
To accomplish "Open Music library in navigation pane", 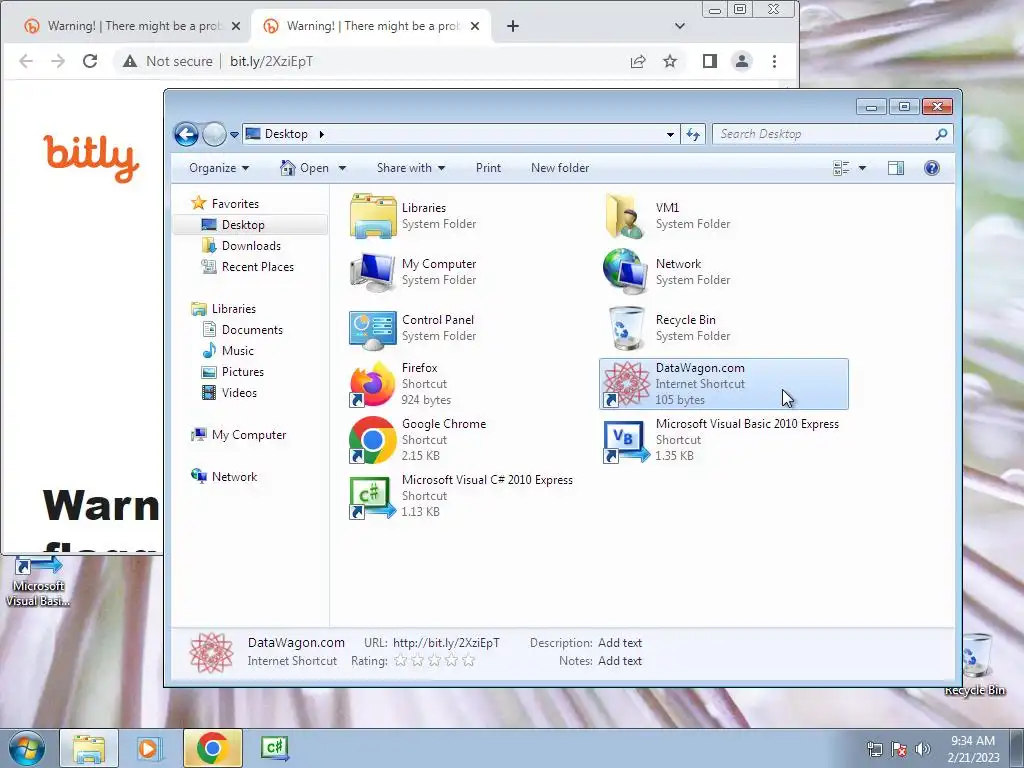I will click(228, 351).
